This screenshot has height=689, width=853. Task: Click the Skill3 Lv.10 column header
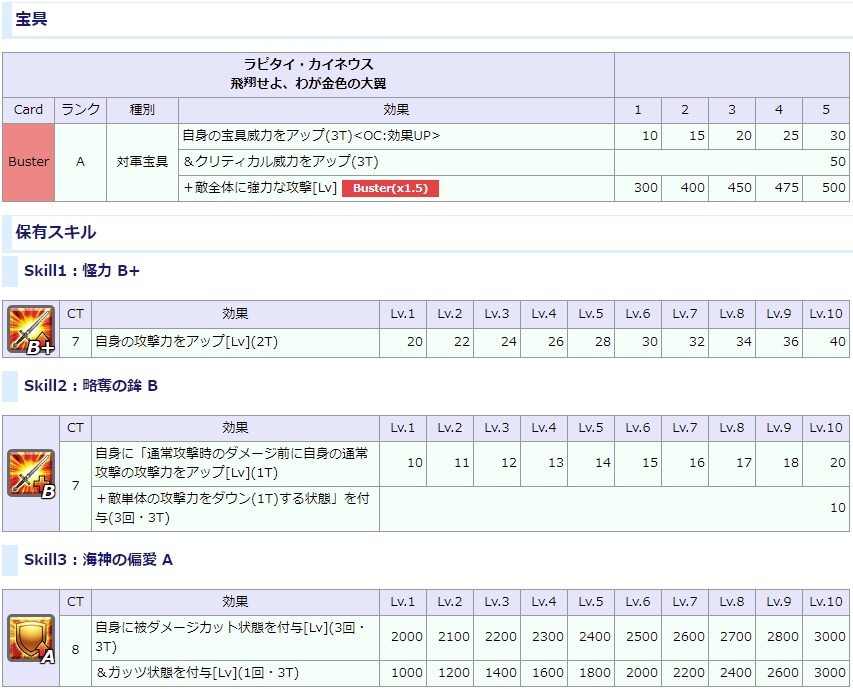coord(826,602)
